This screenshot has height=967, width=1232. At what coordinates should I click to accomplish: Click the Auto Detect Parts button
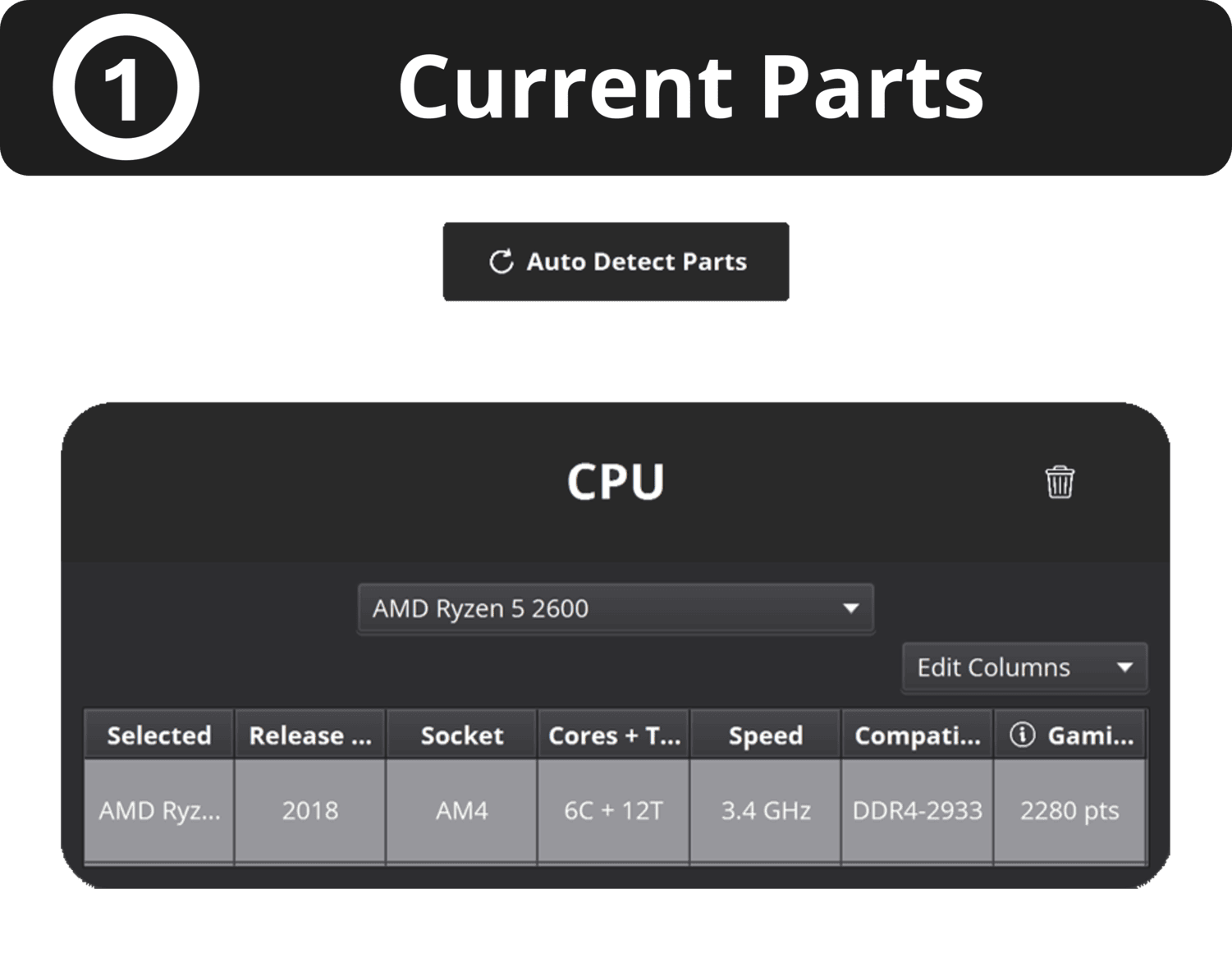click(x=616, y=262)
